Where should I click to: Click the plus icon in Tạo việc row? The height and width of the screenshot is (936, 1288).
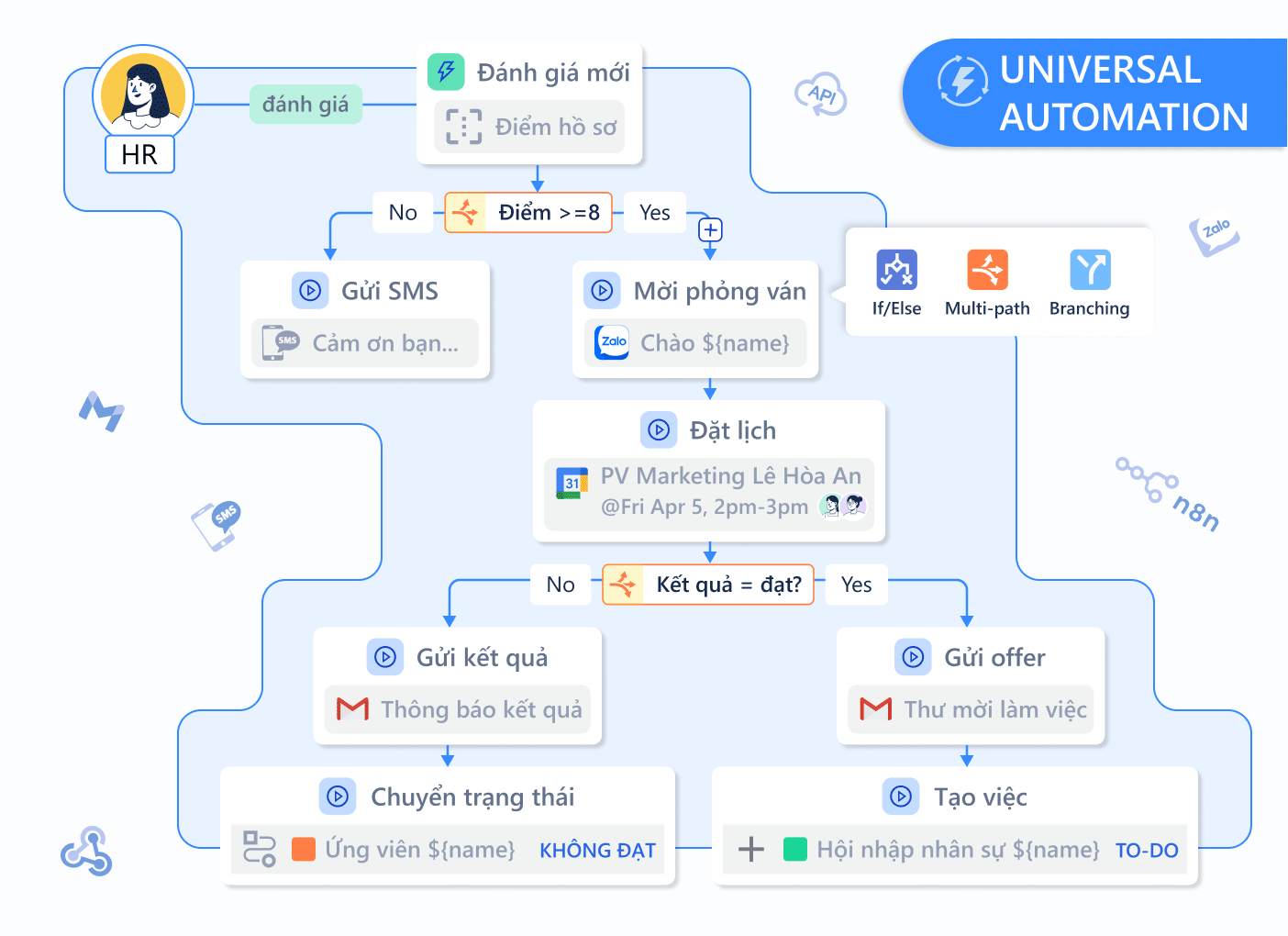pos(751,849)
